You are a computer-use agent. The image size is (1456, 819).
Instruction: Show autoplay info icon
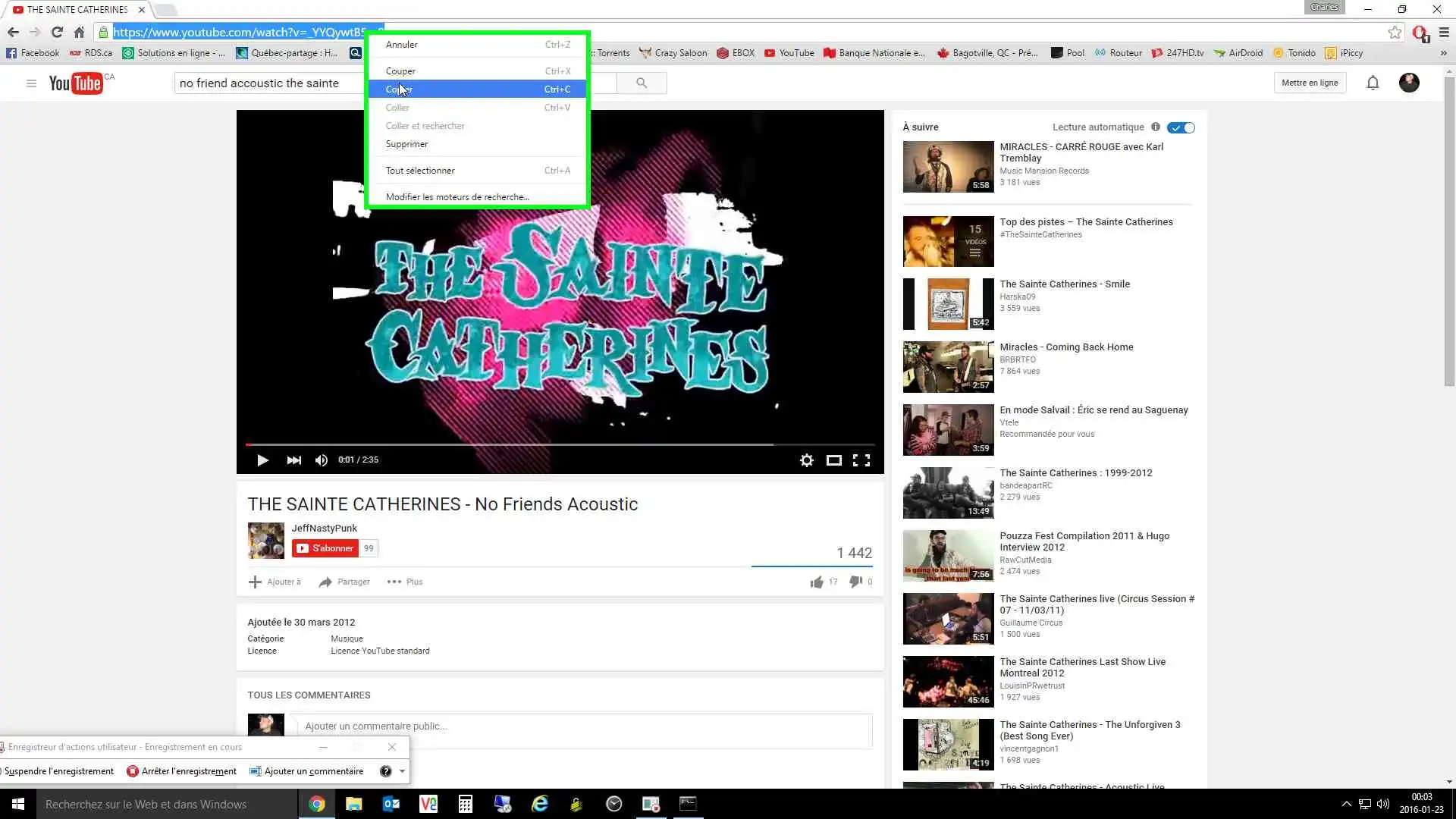tap(1156, 127)
